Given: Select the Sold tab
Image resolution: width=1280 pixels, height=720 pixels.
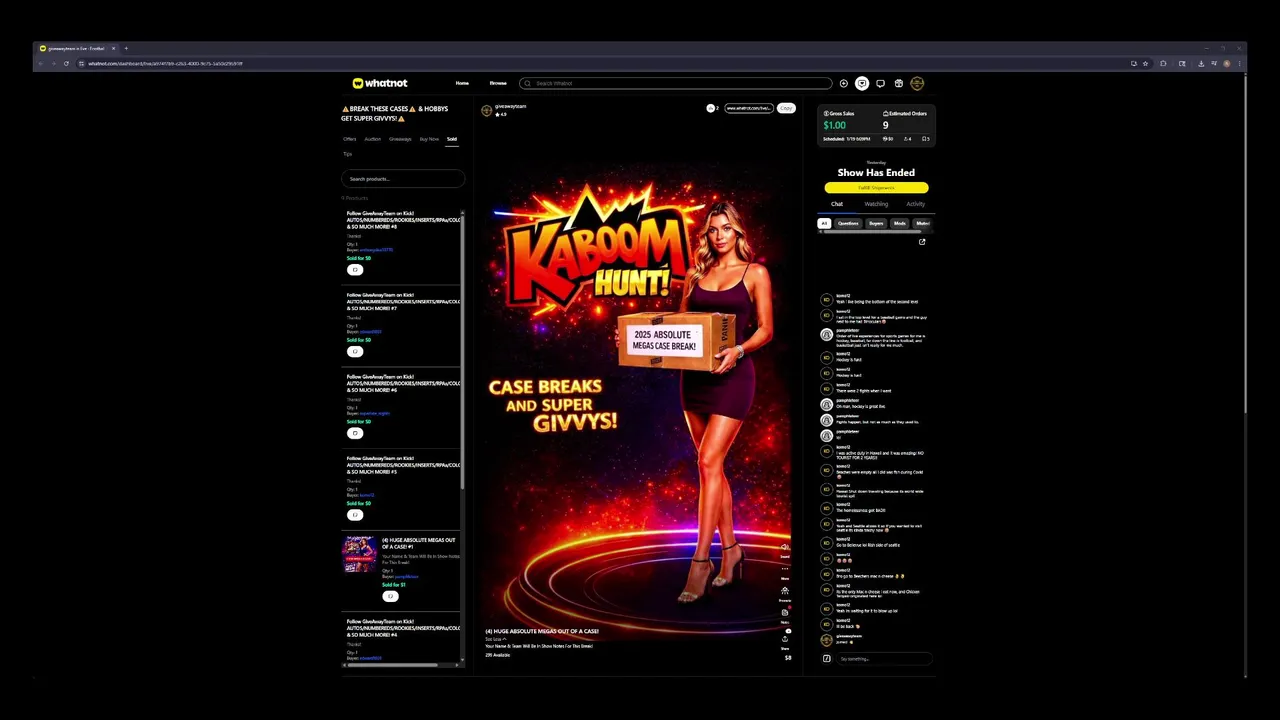Looking at the screenshot, I should click(x=452, y=139).
